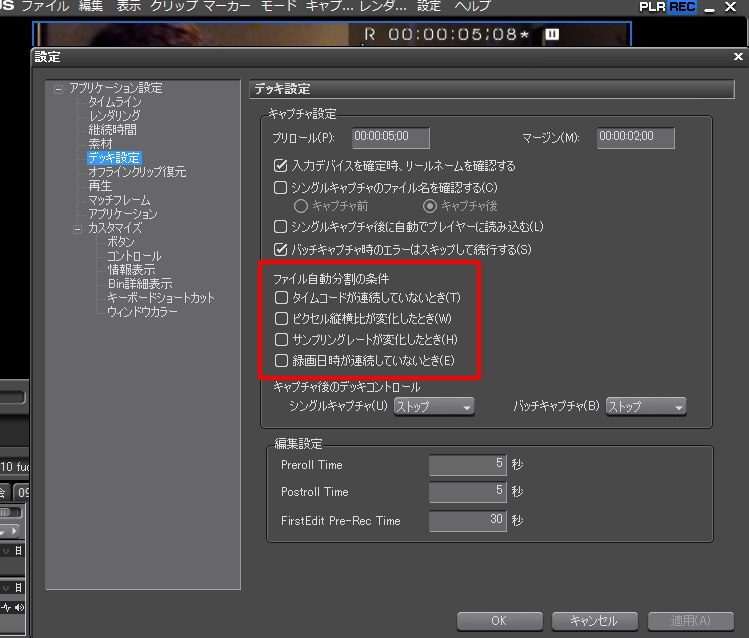Image resolution: width=749 pixels, height=638 pixels.
Task: Check 自動でプレイヤーに読み込む(L) option
Action: click(x=280, y=226)
